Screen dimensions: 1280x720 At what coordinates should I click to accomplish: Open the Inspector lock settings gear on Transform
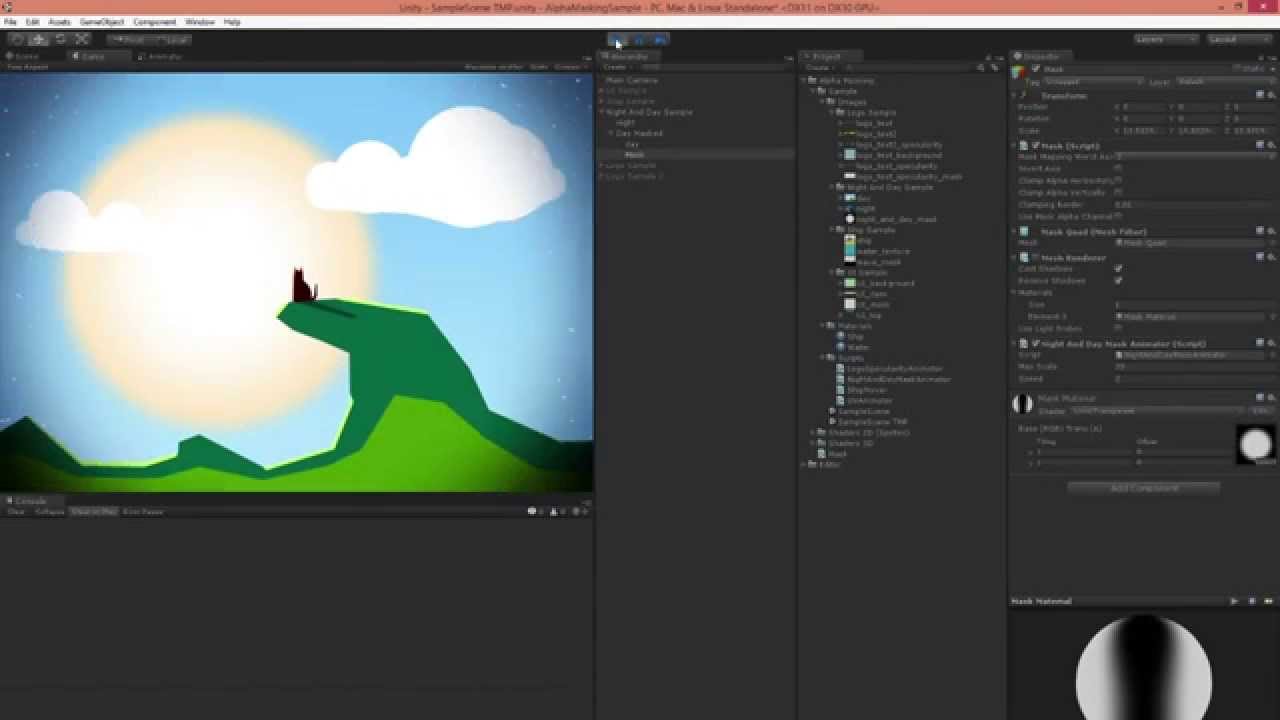coord(1272,94)
